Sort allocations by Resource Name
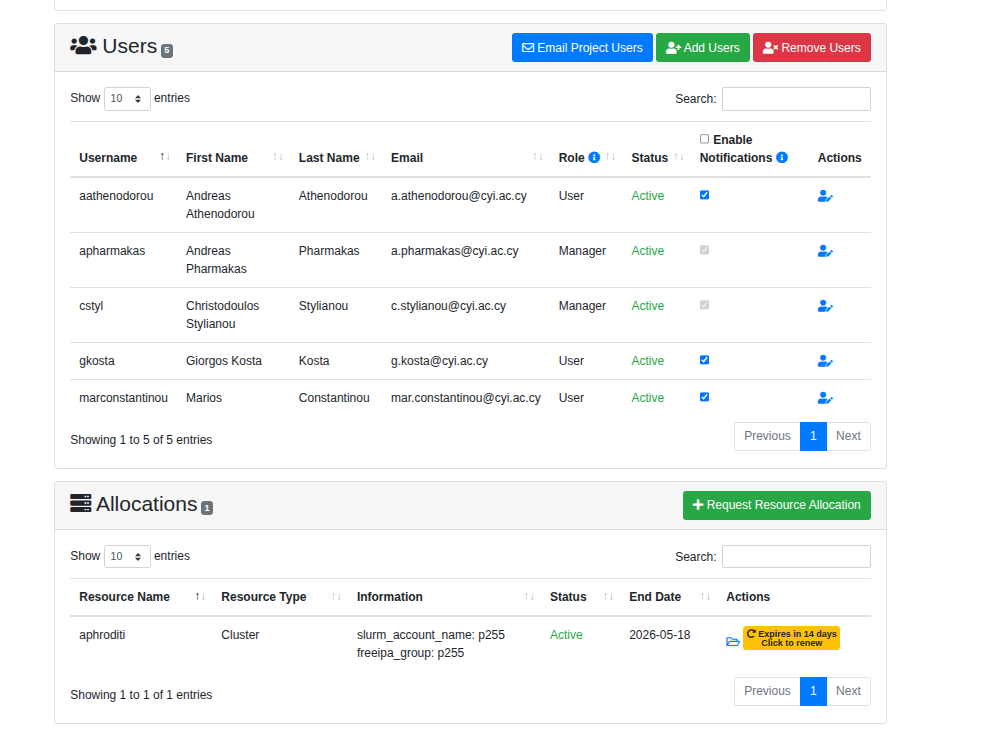This screenshot has height=731, width=1002. click(141, 597)
